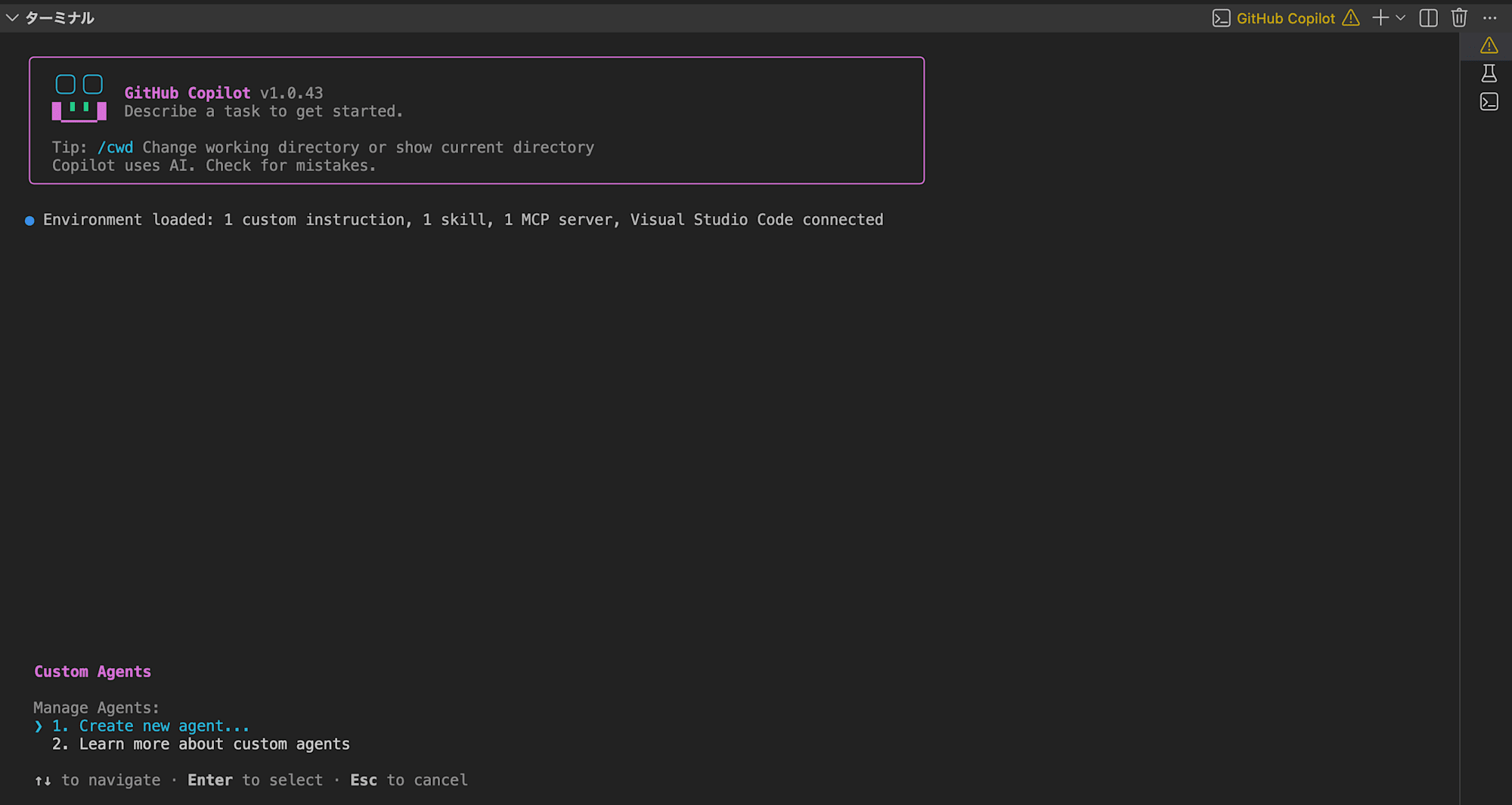Click the "Esc to cancel" hint
1512x805 pixels.
pyautogui.click(x=408, y=780)
